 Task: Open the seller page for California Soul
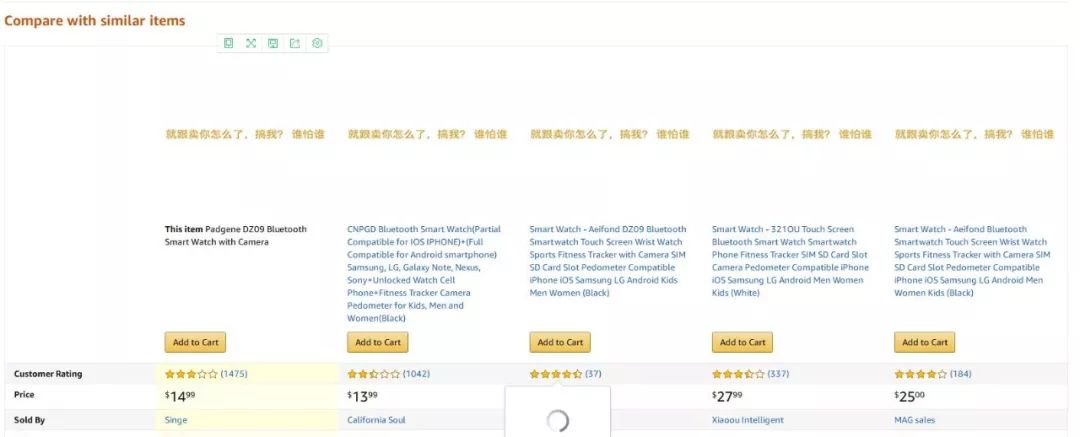[x=376, y=420]
